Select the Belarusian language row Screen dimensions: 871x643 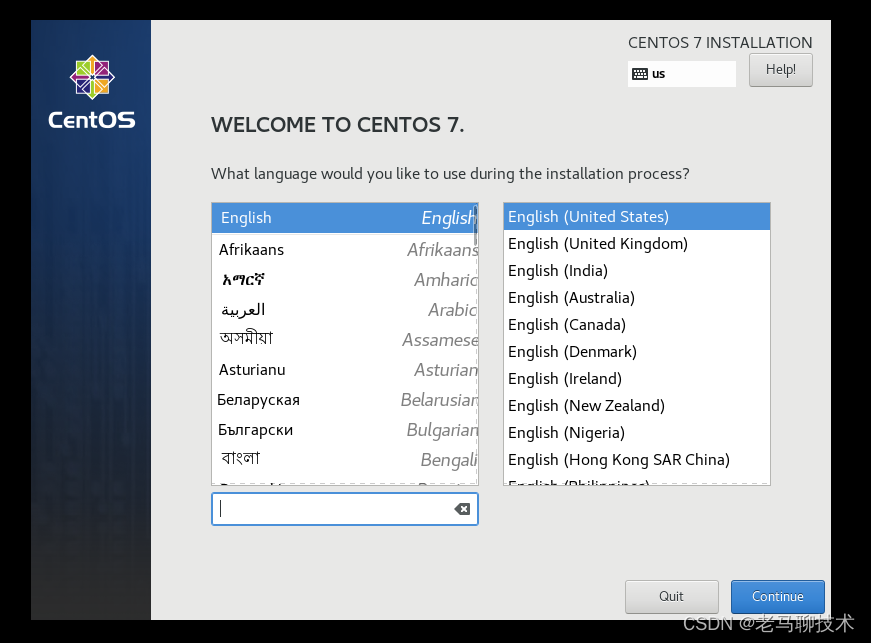(x=344, y=400)
